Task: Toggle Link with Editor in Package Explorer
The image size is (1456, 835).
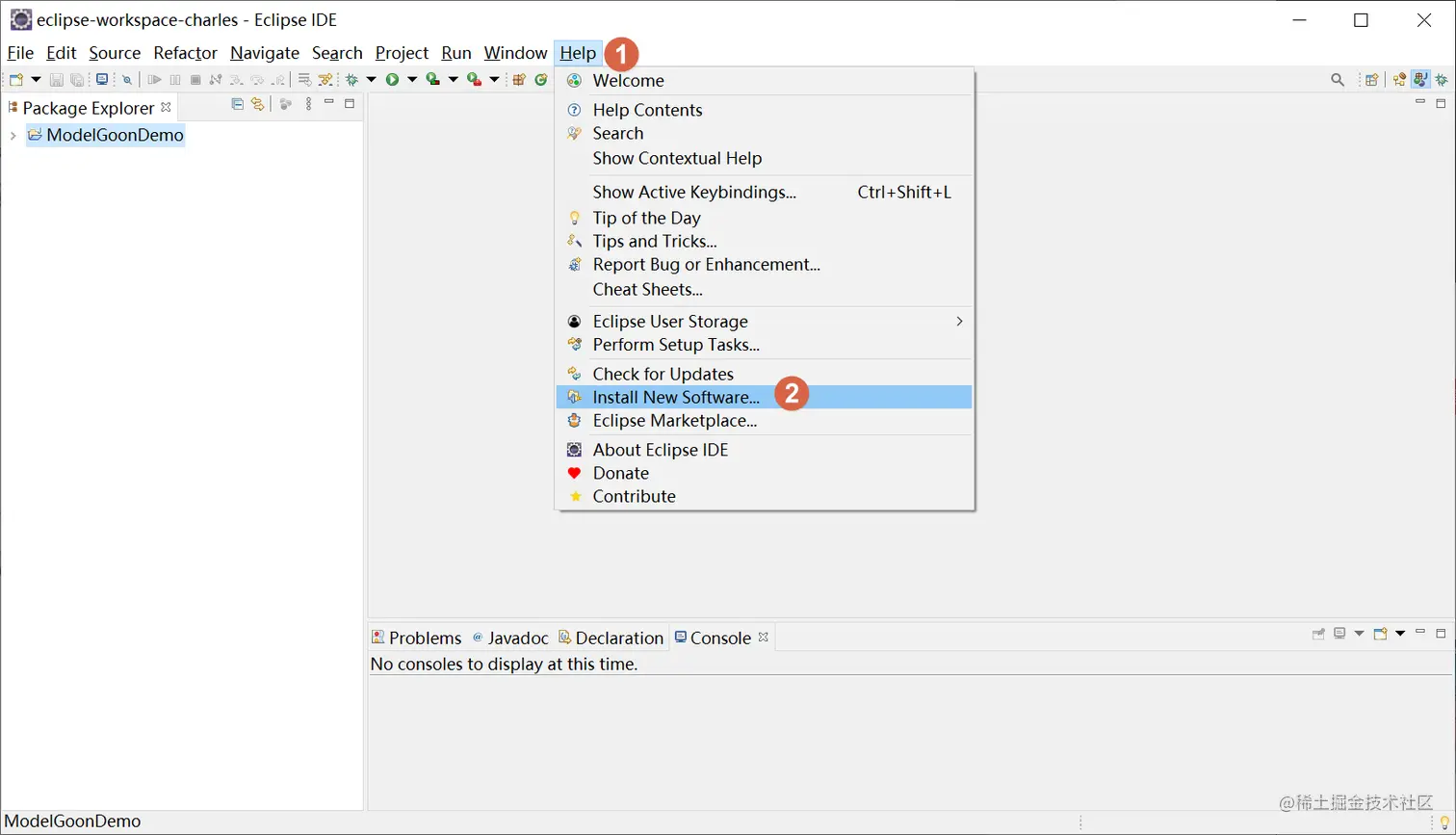Action: (257, 104)
